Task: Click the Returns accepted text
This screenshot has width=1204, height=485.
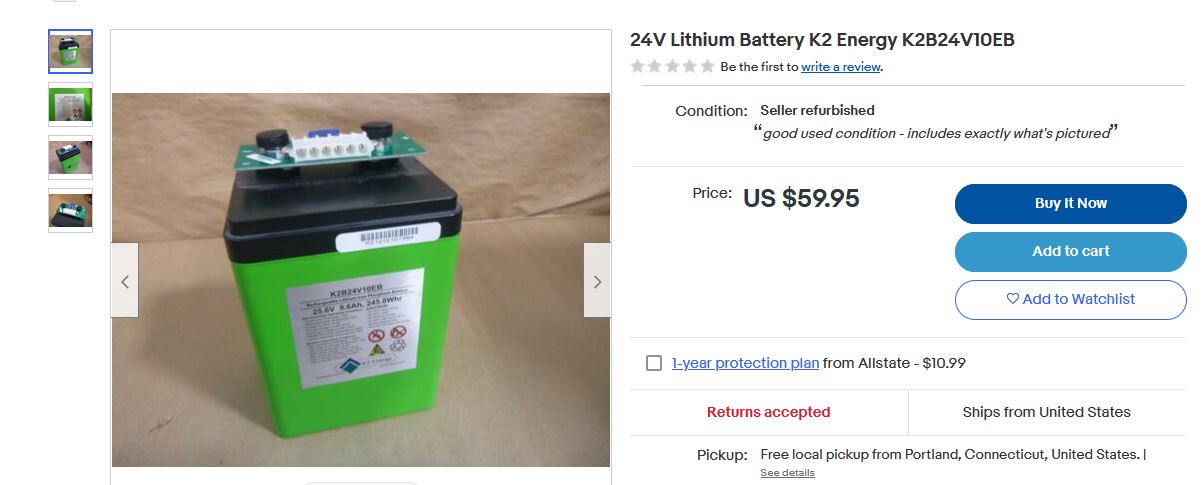Action: [x=768, y=412]
